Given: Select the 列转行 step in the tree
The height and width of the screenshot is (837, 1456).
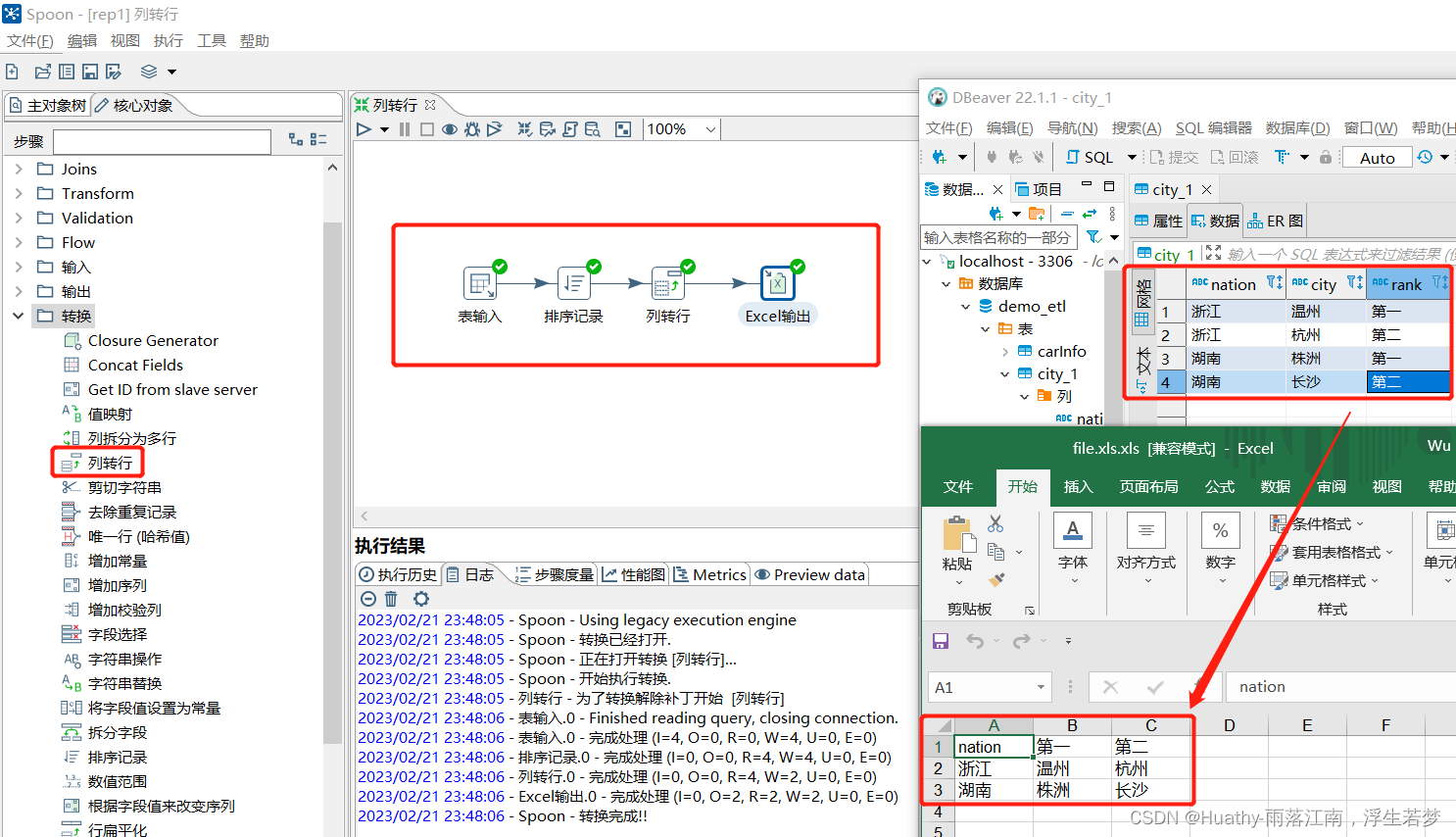Looking at the screenshot, I should click(x=110, y=463).
